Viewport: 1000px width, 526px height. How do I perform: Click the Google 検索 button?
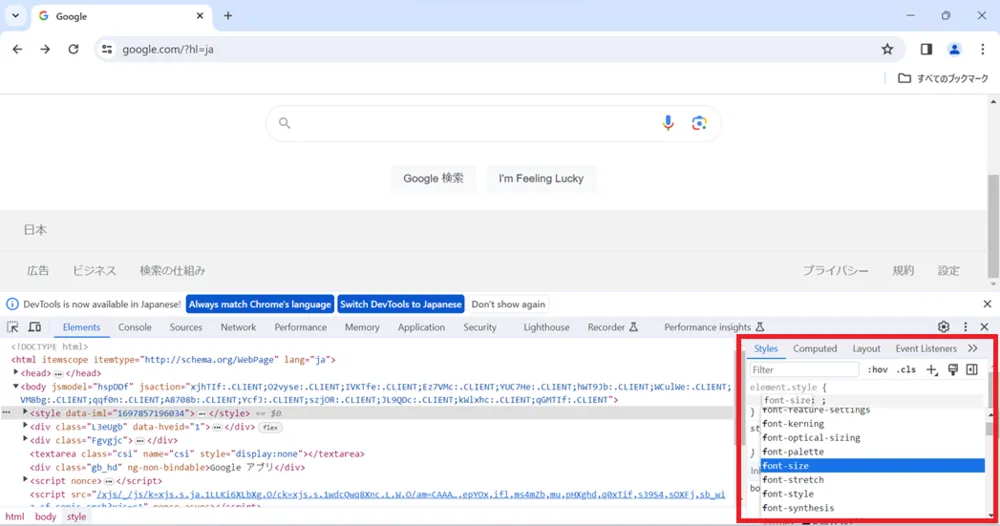coord(433,179)
